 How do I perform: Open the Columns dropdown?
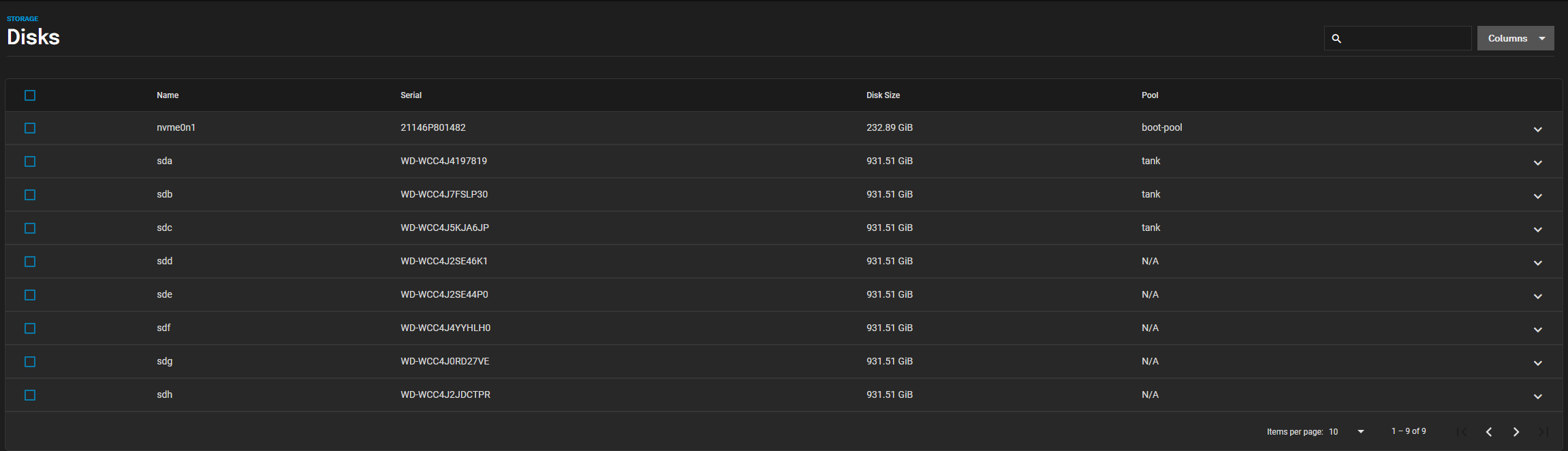point(1516,38)
